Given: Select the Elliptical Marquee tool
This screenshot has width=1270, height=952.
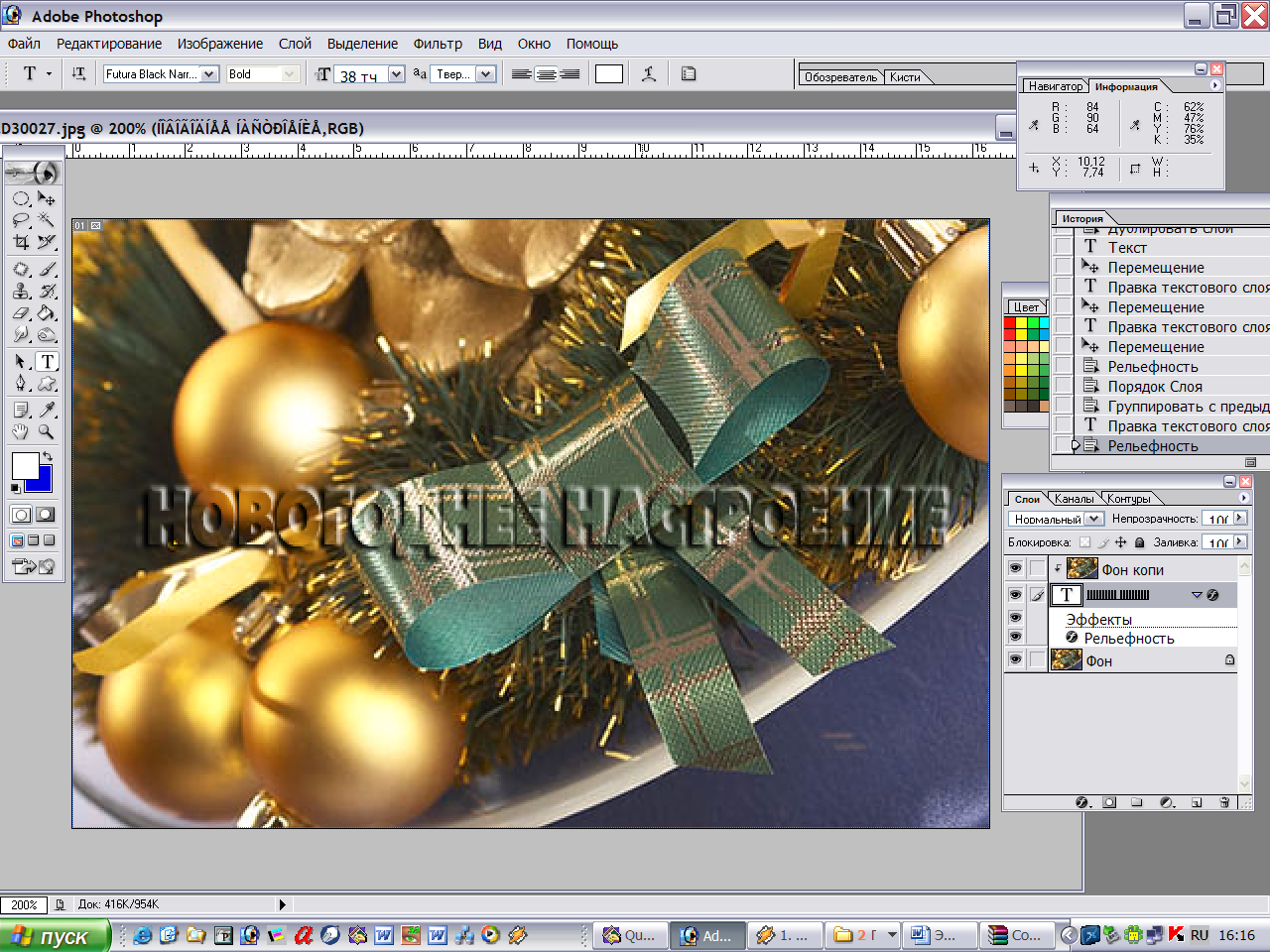Looking at the screenshot, I should pyautogui.click(x=21, y=198).
